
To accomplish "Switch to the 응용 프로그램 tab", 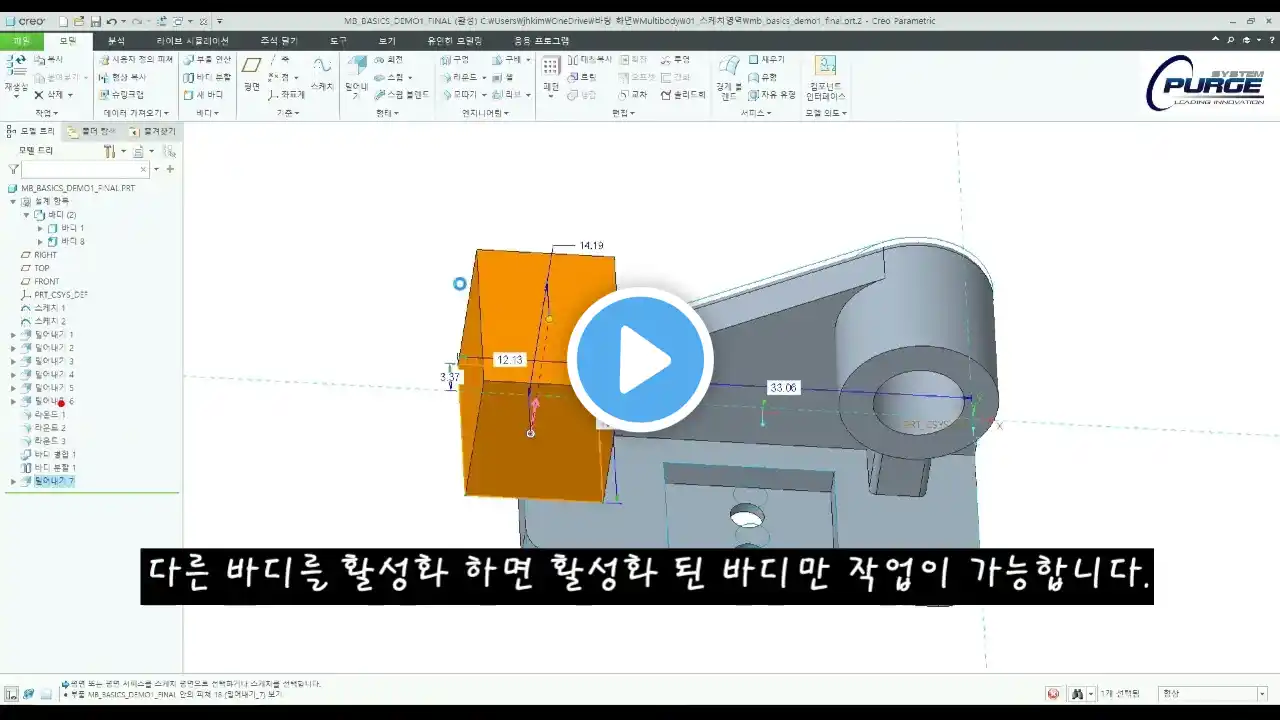I will coord(541,41).
